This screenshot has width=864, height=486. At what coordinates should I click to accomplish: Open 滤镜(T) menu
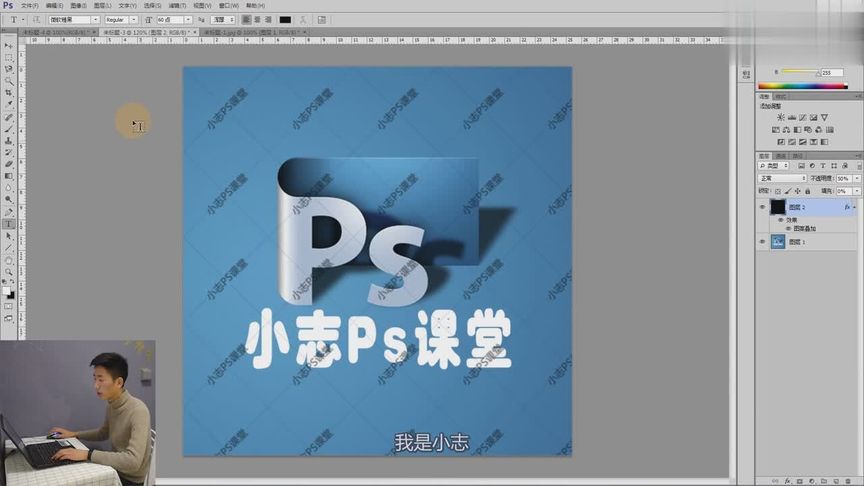click(177, 6)
